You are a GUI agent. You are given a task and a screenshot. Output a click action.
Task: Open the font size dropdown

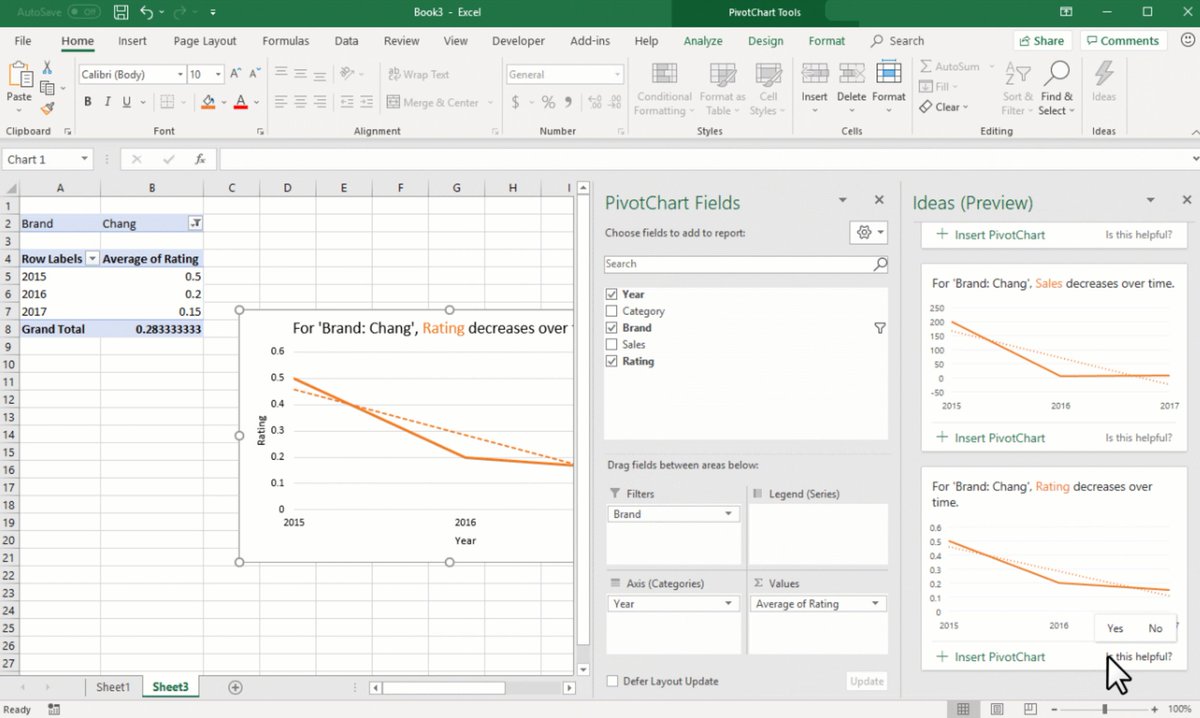[x=219, y=74]
